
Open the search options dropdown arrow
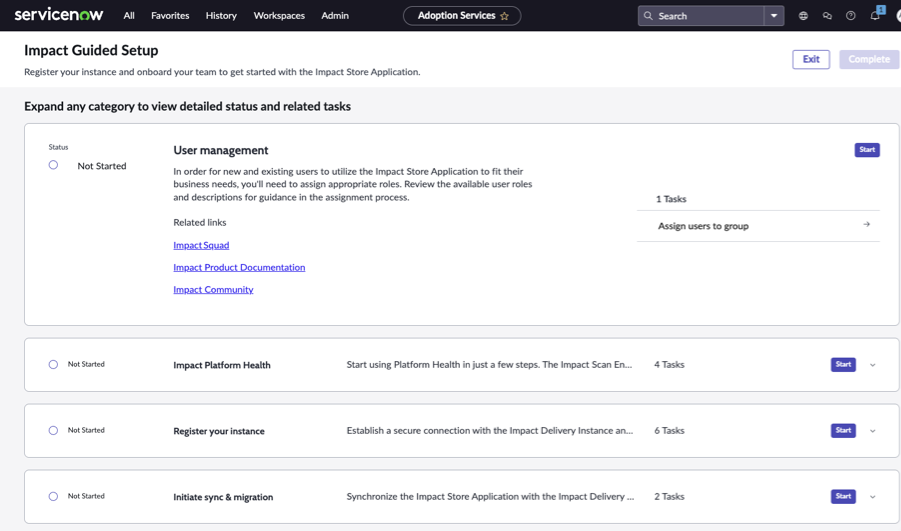(x=774, y=16)
